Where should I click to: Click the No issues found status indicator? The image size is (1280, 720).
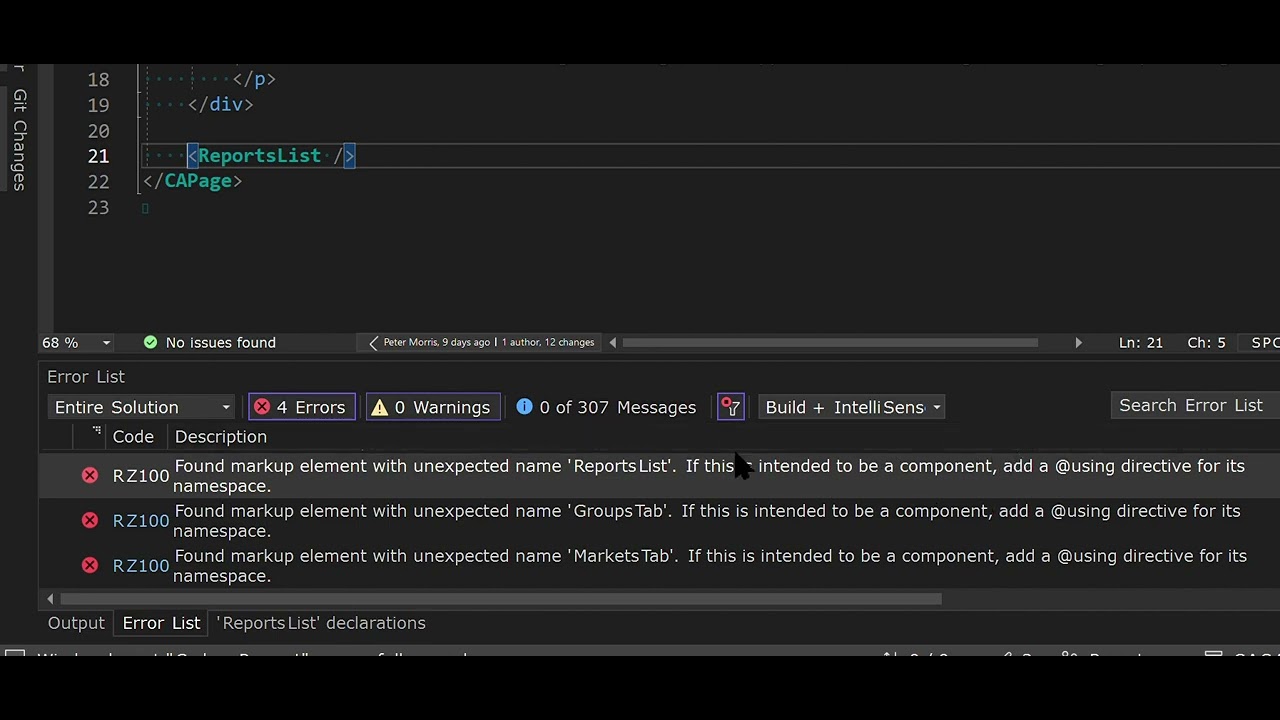point(210,342)
